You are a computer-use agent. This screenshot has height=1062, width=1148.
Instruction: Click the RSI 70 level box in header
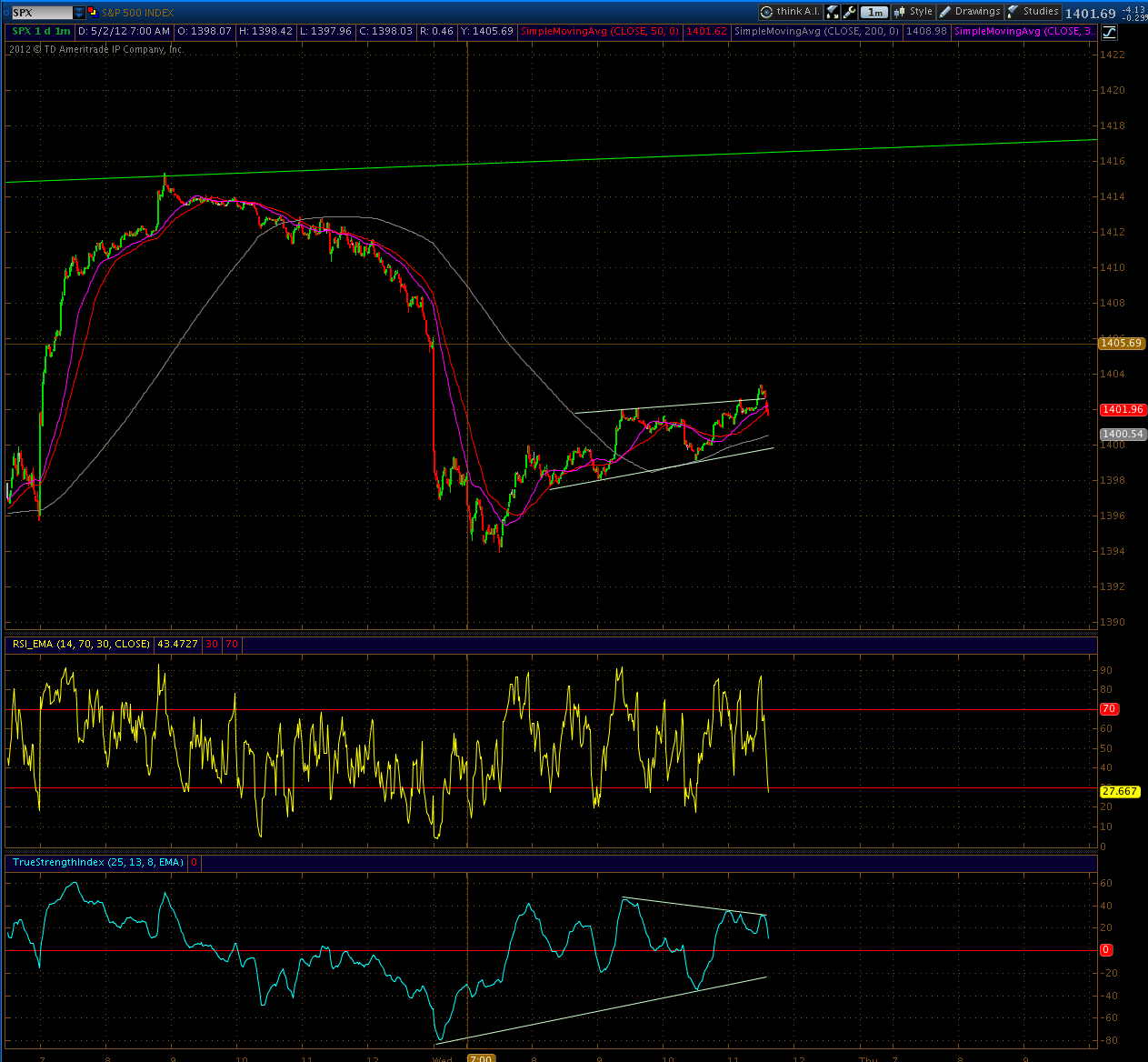232,644
